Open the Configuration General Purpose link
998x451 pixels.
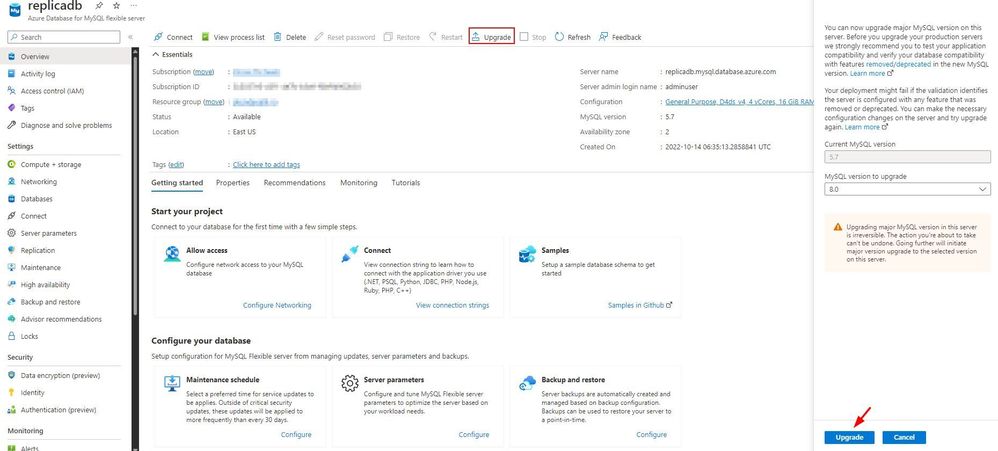(740, 102)
